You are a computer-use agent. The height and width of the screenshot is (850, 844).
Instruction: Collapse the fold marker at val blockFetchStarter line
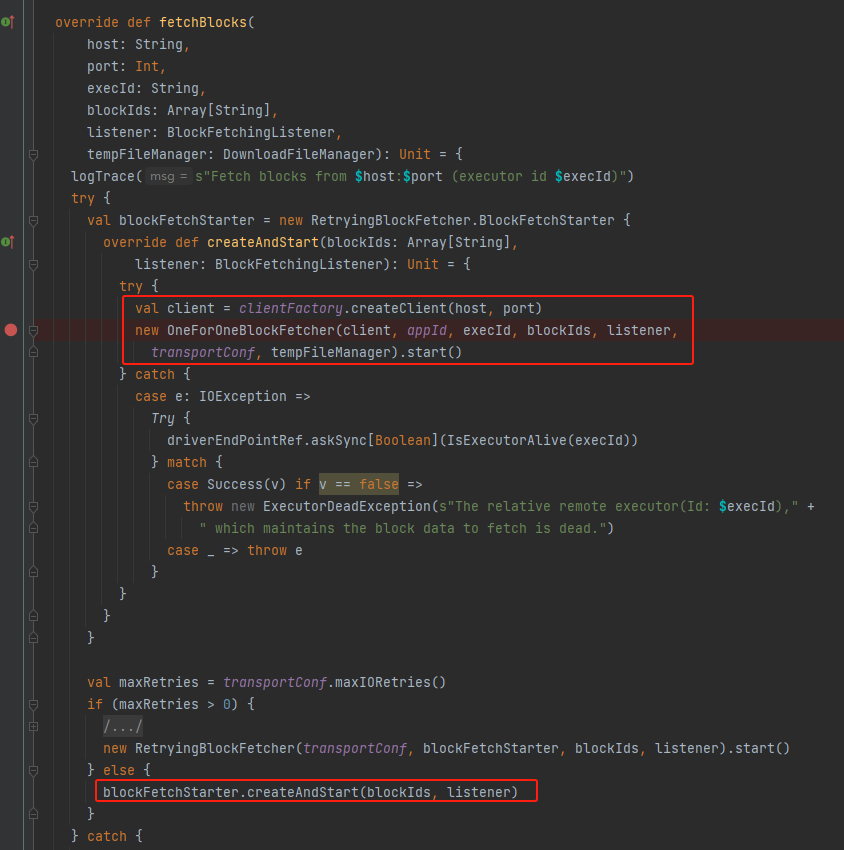click(x=33, y=221)
